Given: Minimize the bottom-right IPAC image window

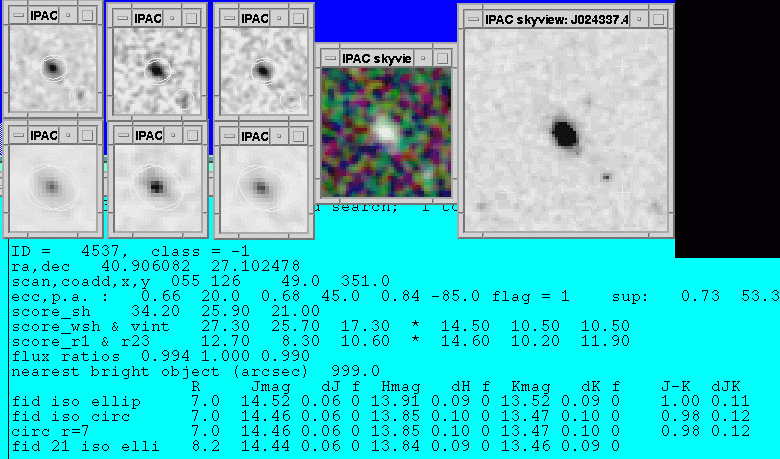Looking at the screenshot, I should (279, 136).
